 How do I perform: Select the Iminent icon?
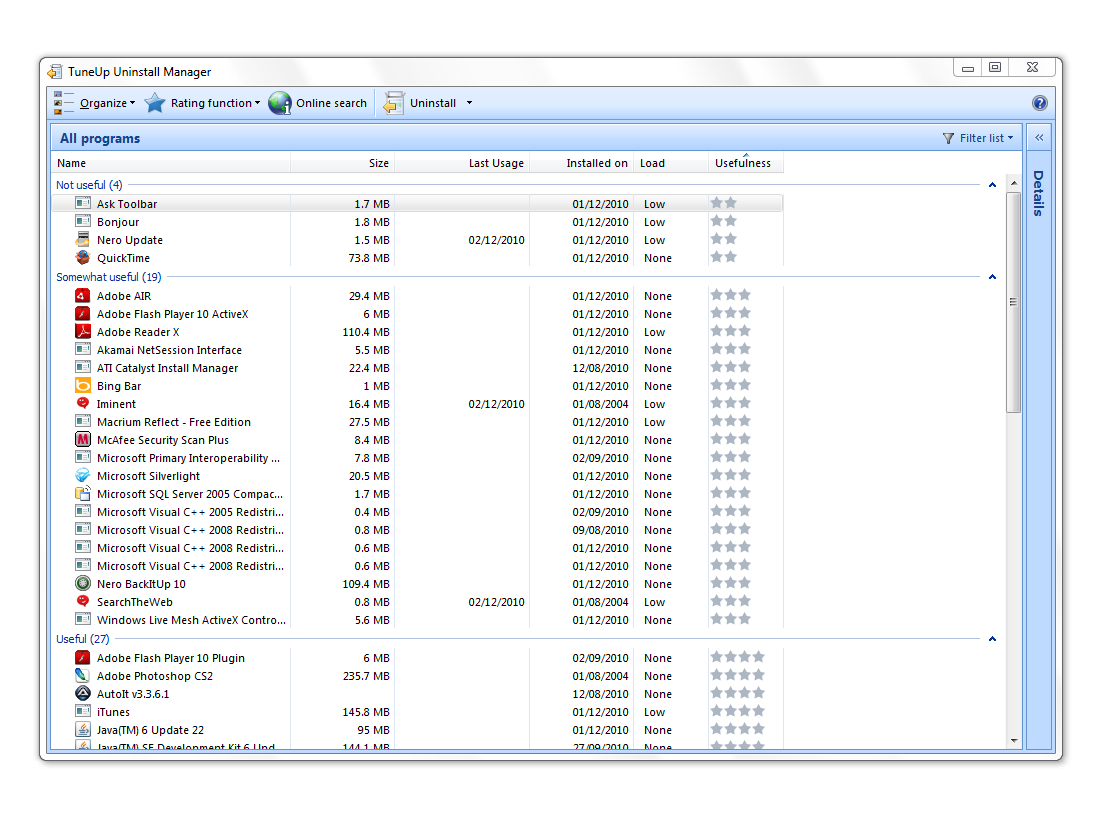click(x=83, y=403)
